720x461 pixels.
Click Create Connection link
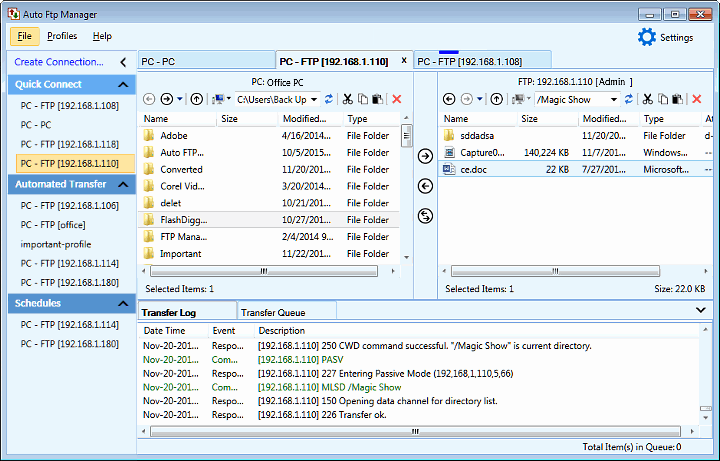pyautogui.click(x=59, y=62)
